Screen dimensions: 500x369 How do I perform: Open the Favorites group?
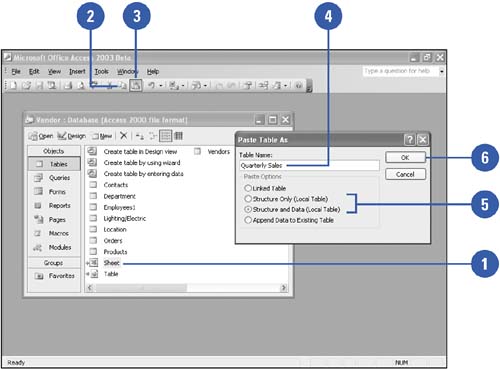pyautogui.click(x=54, y=276)
